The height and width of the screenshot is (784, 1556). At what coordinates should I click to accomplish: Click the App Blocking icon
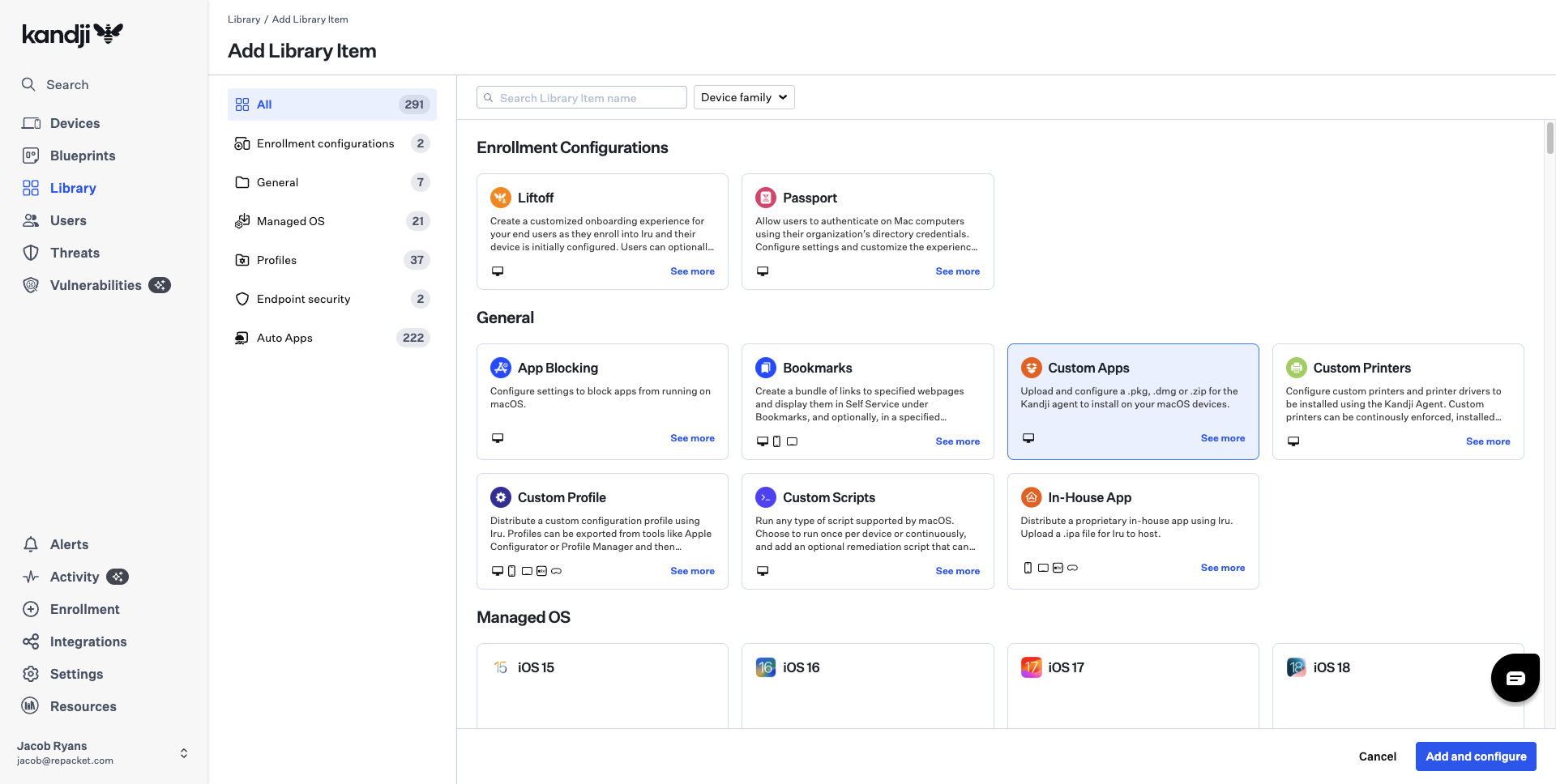pyautogui.click(x=501, y=368)
